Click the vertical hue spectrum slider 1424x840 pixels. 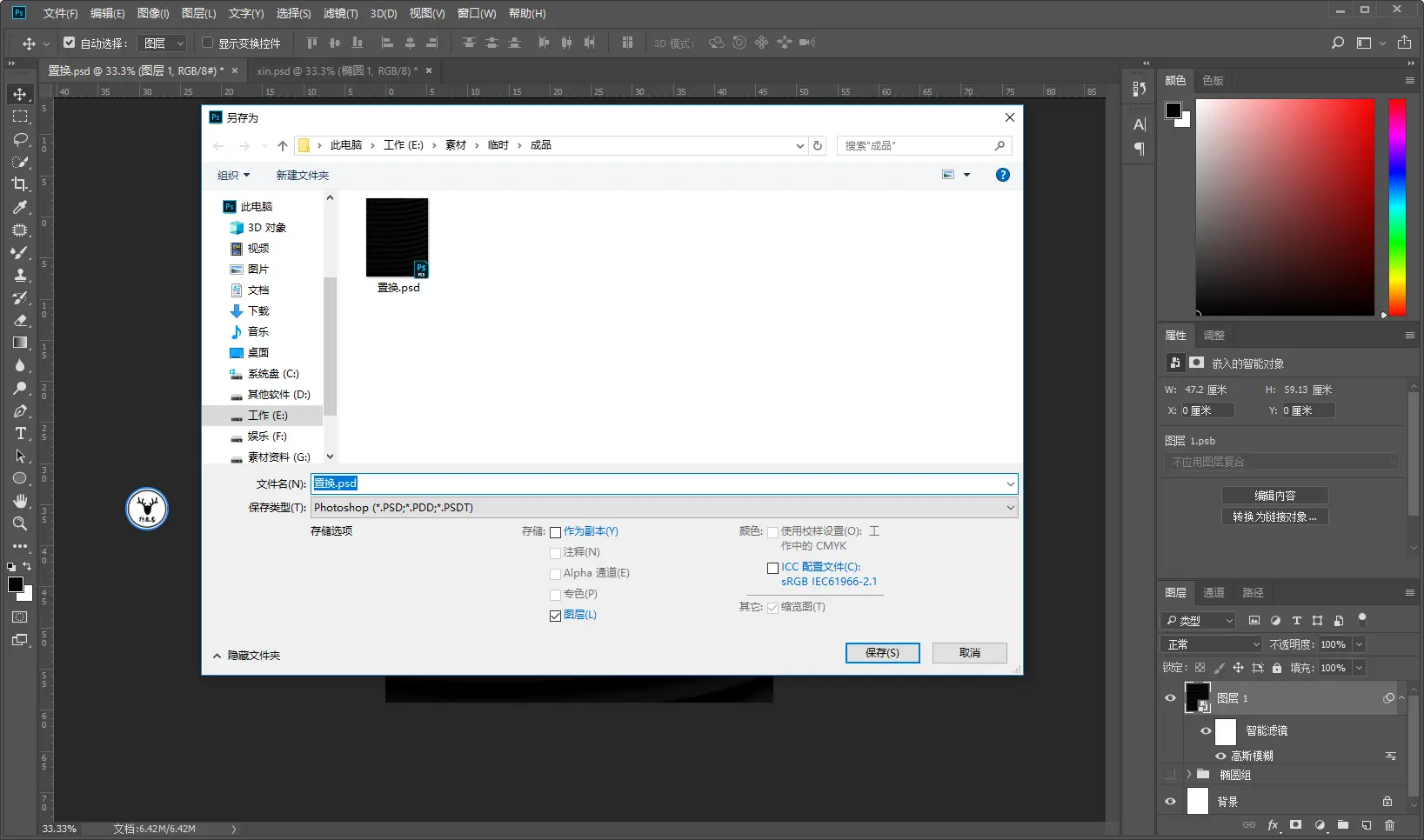click(x=1397, y=207)
